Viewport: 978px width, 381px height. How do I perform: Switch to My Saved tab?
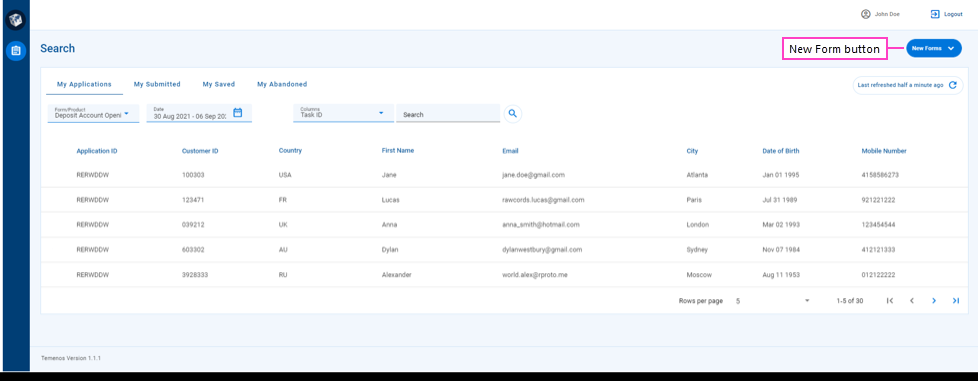point(219,84)
